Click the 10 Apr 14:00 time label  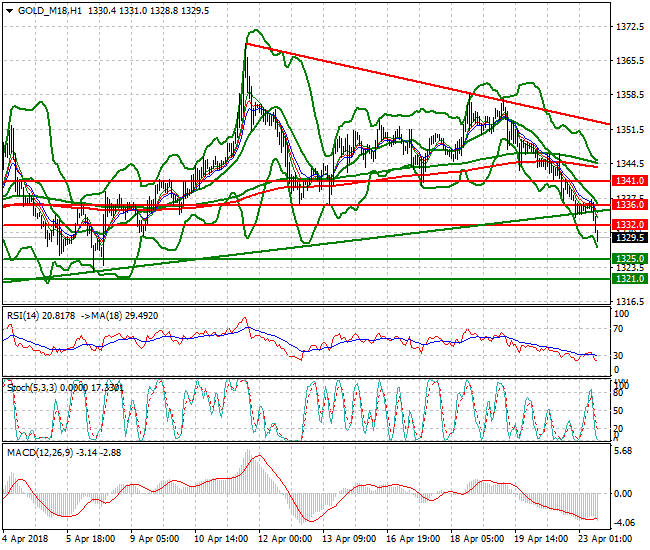(x=221, y=539)
